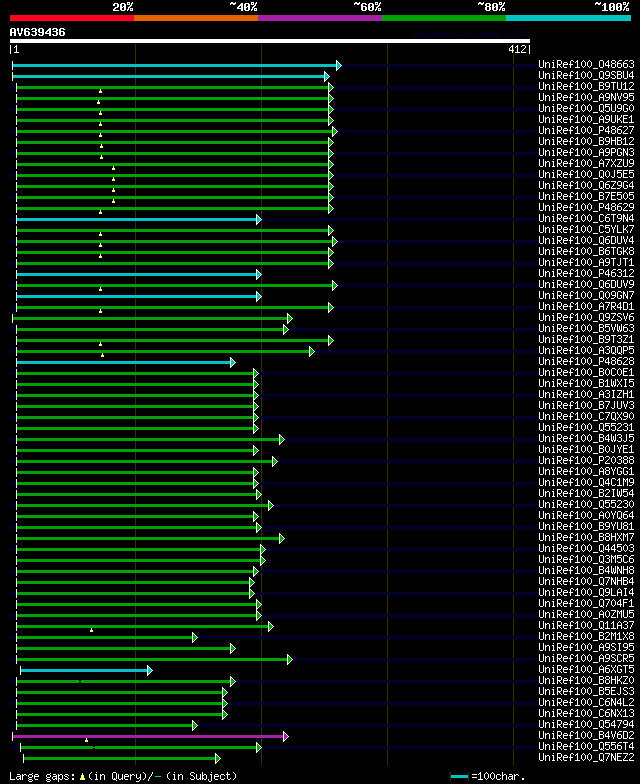Select hit label UniRef100_Q44503
Viewport: 640px width, 784px height.
tap(586, 548)
